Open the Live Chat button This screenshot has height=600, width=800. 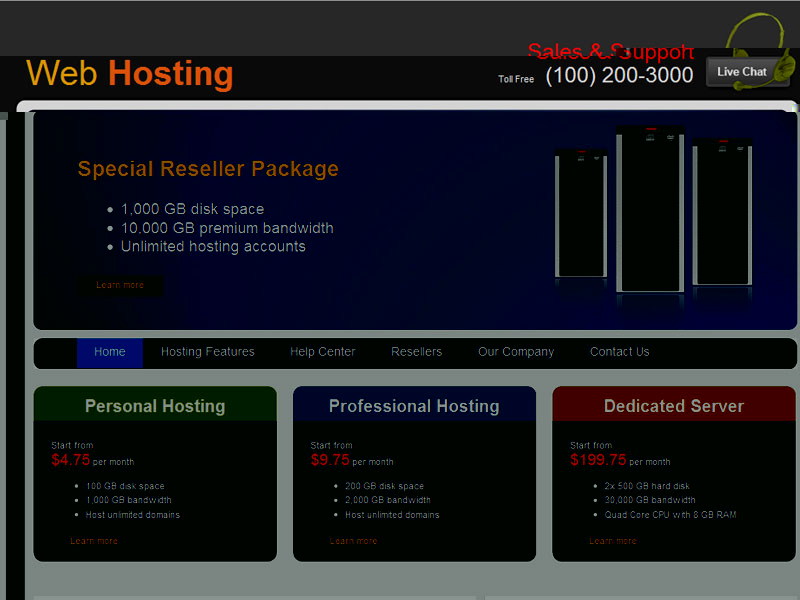pyautogui.click(x=741, y=72)
